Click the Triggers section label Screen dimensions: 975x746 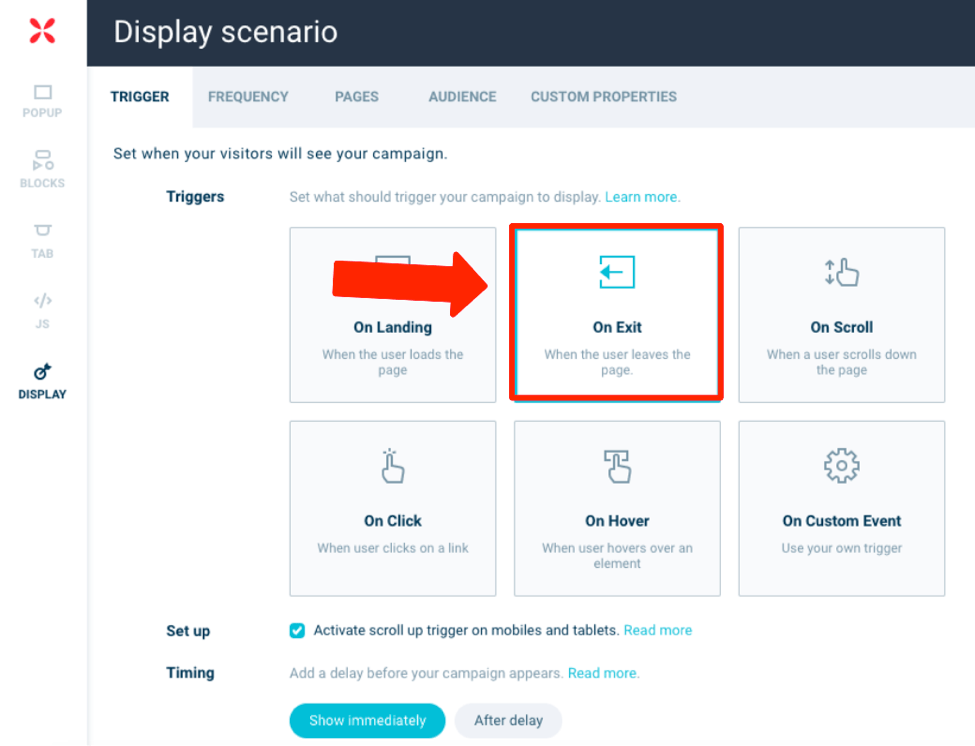[195, 197]
